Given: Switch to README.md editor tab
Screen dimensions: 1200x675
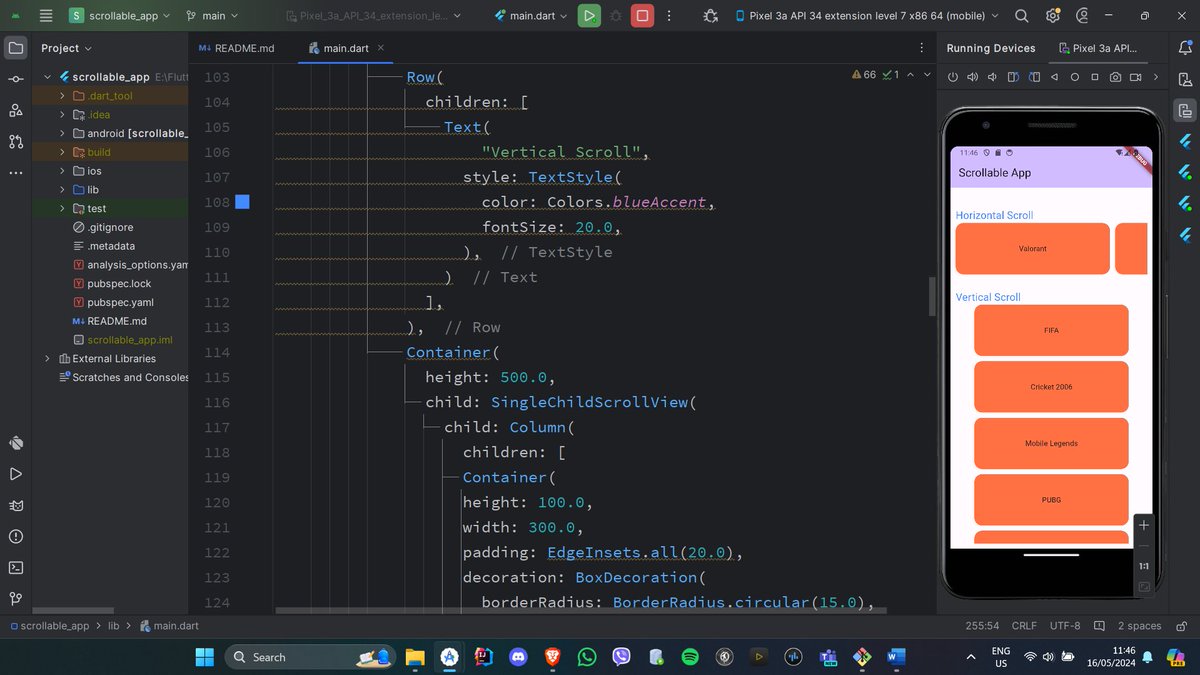Looking at the screenshot, I should (x=236, y=48).
